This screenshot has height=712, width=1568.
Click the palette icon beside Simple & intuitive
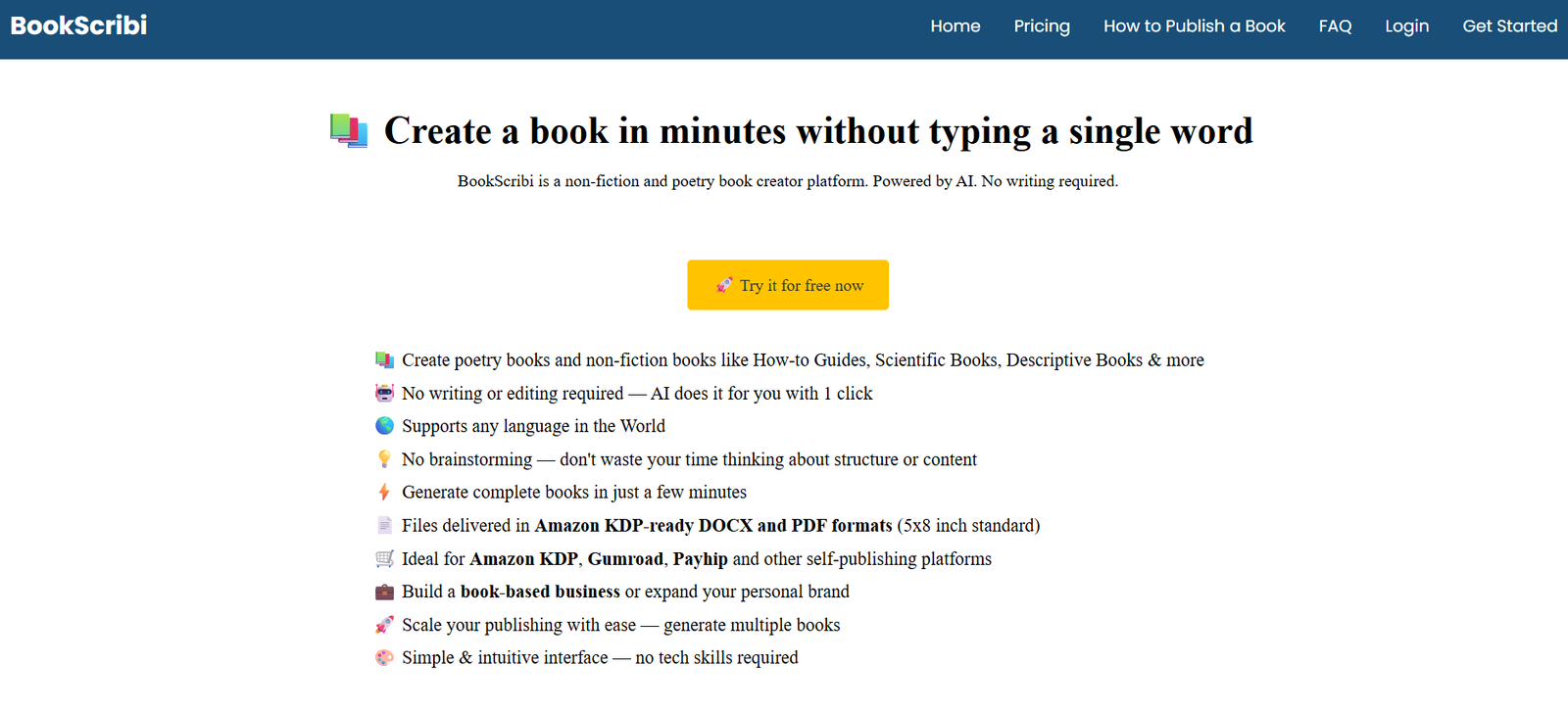[384, 658]
